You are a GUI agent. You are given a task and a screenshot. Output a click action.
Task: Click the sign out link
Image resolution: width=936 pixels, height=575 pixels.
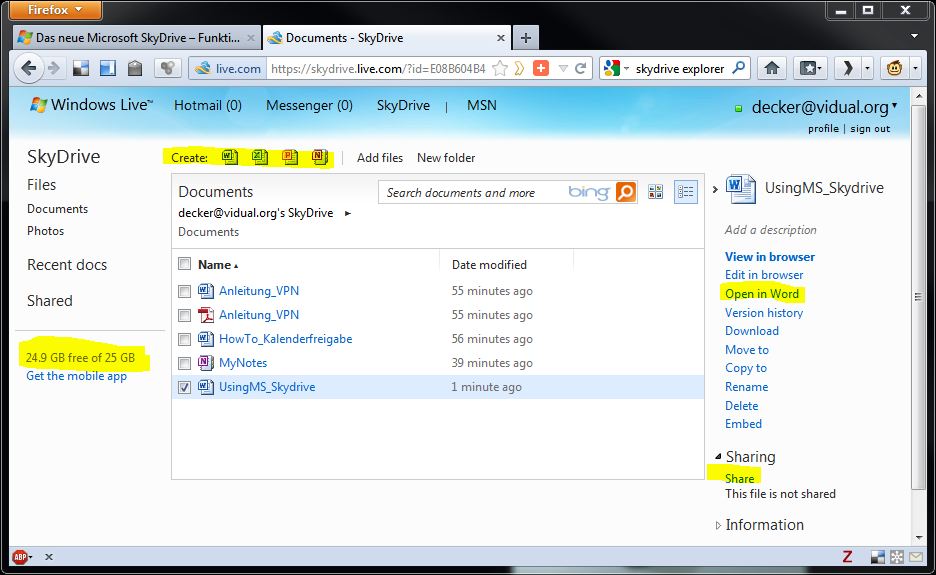coord(870,128)
